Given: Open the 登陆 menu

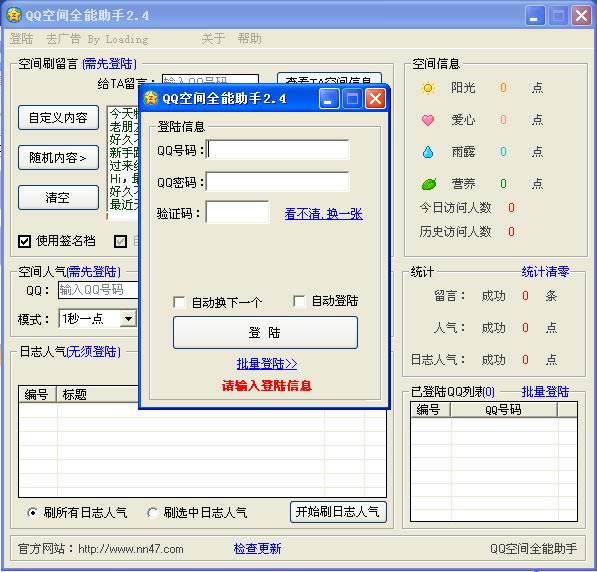Looking at the screenshot, I should click(21, 39).
